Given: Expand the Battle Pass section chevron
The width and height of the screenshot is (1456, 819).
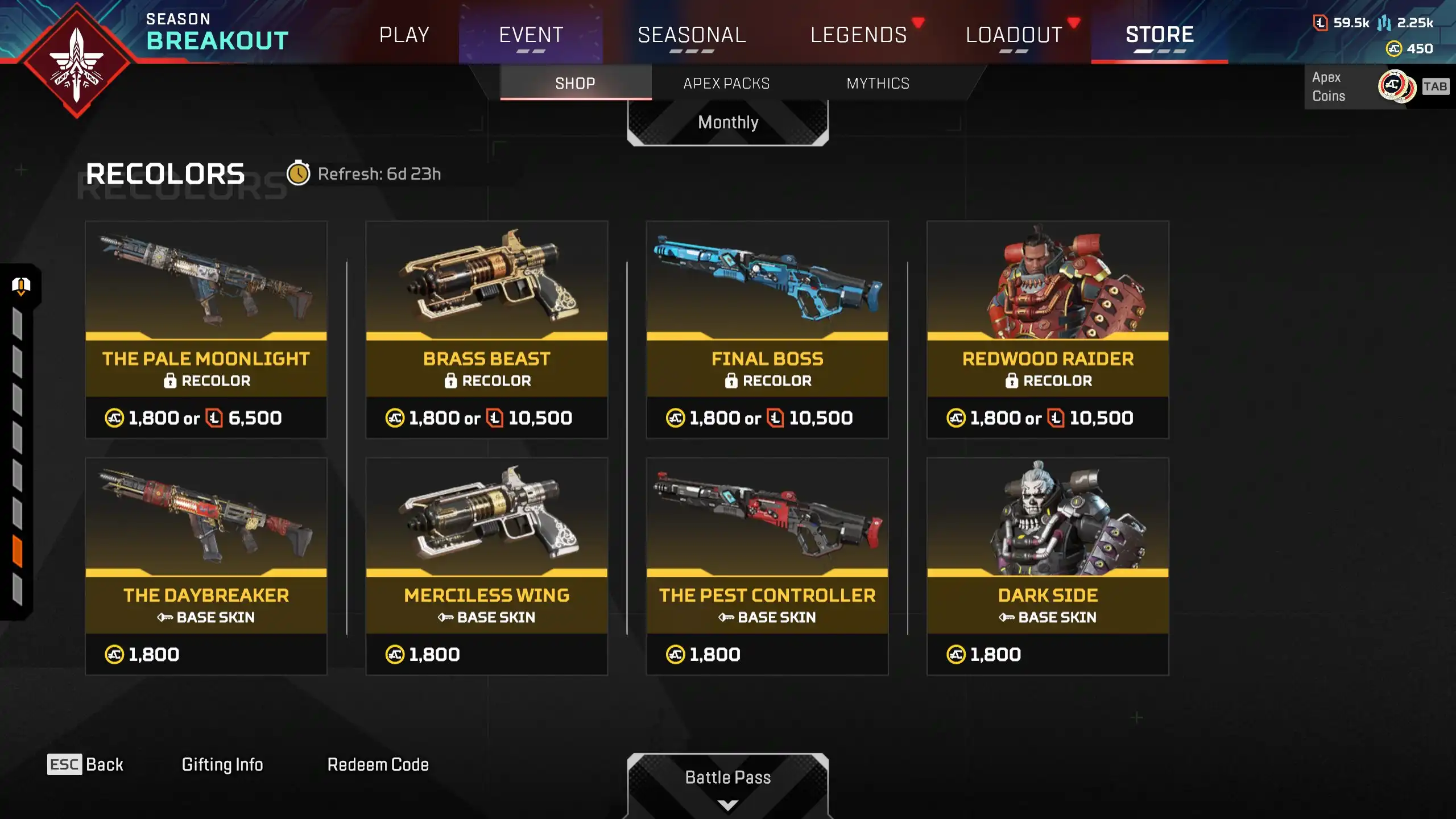Looking at the screenshot, I should point(727,804).
